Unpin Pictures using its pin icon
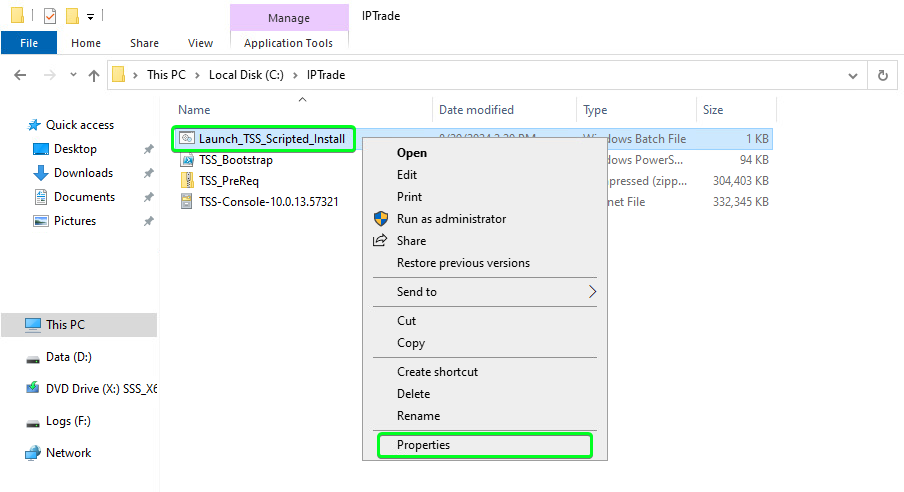The width and height of the screenshot is (904, 492). (x=149, y=221)
